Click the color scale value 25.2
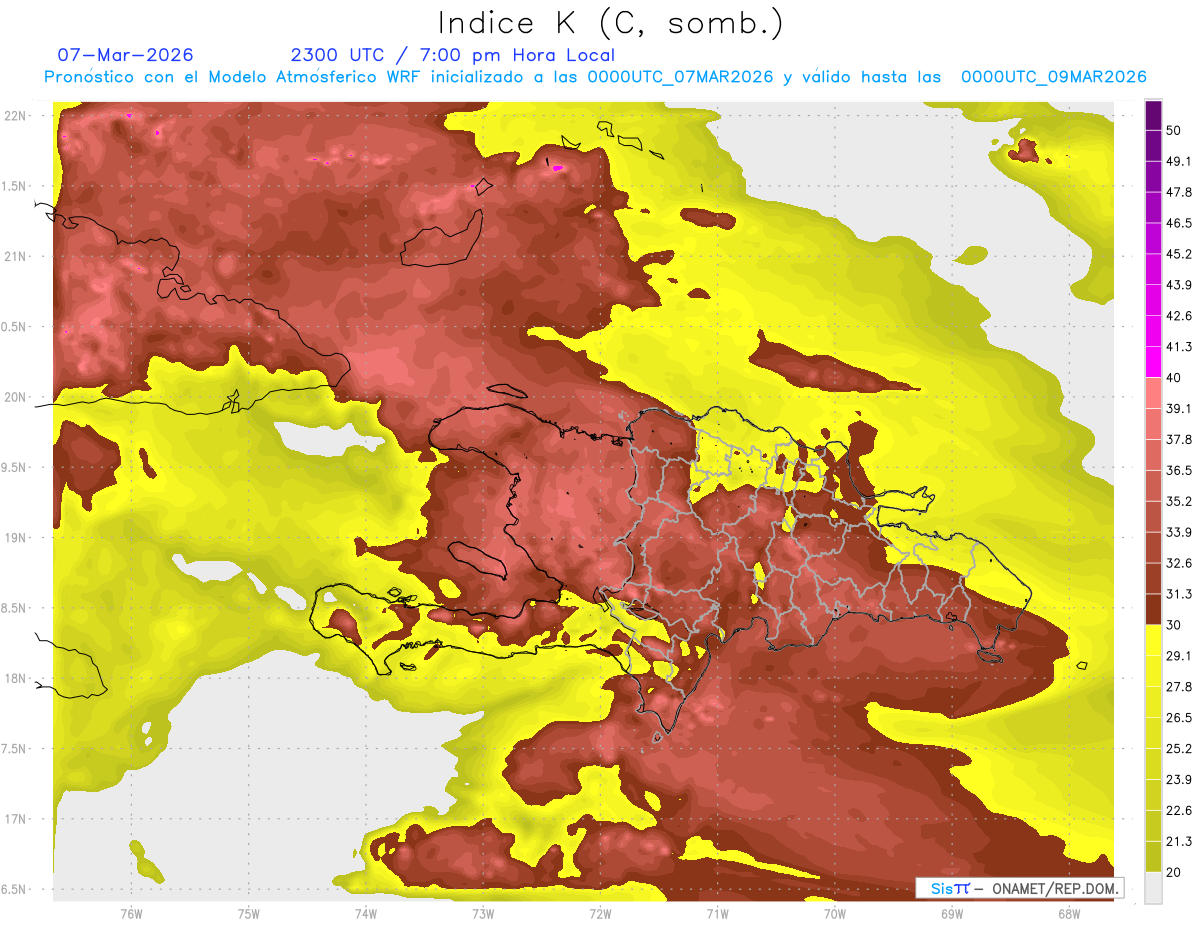This screenshot has width=1200, height=927. click(1178, 749)
